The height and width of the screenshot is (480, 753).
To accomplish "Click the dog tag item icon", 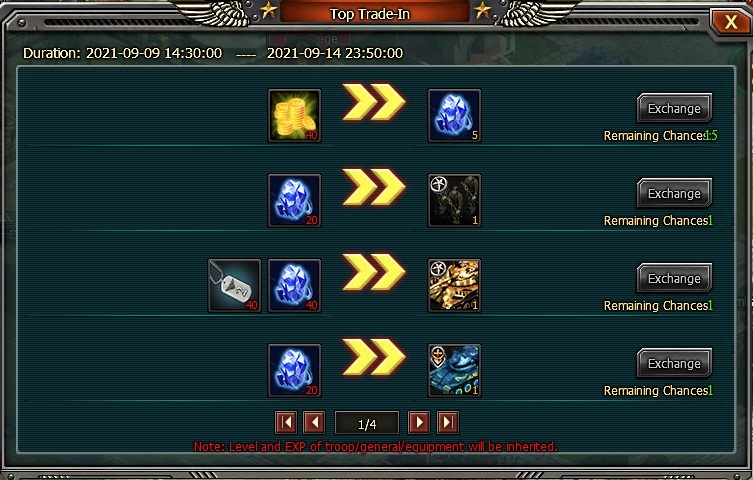I will (x=234, y=286).
